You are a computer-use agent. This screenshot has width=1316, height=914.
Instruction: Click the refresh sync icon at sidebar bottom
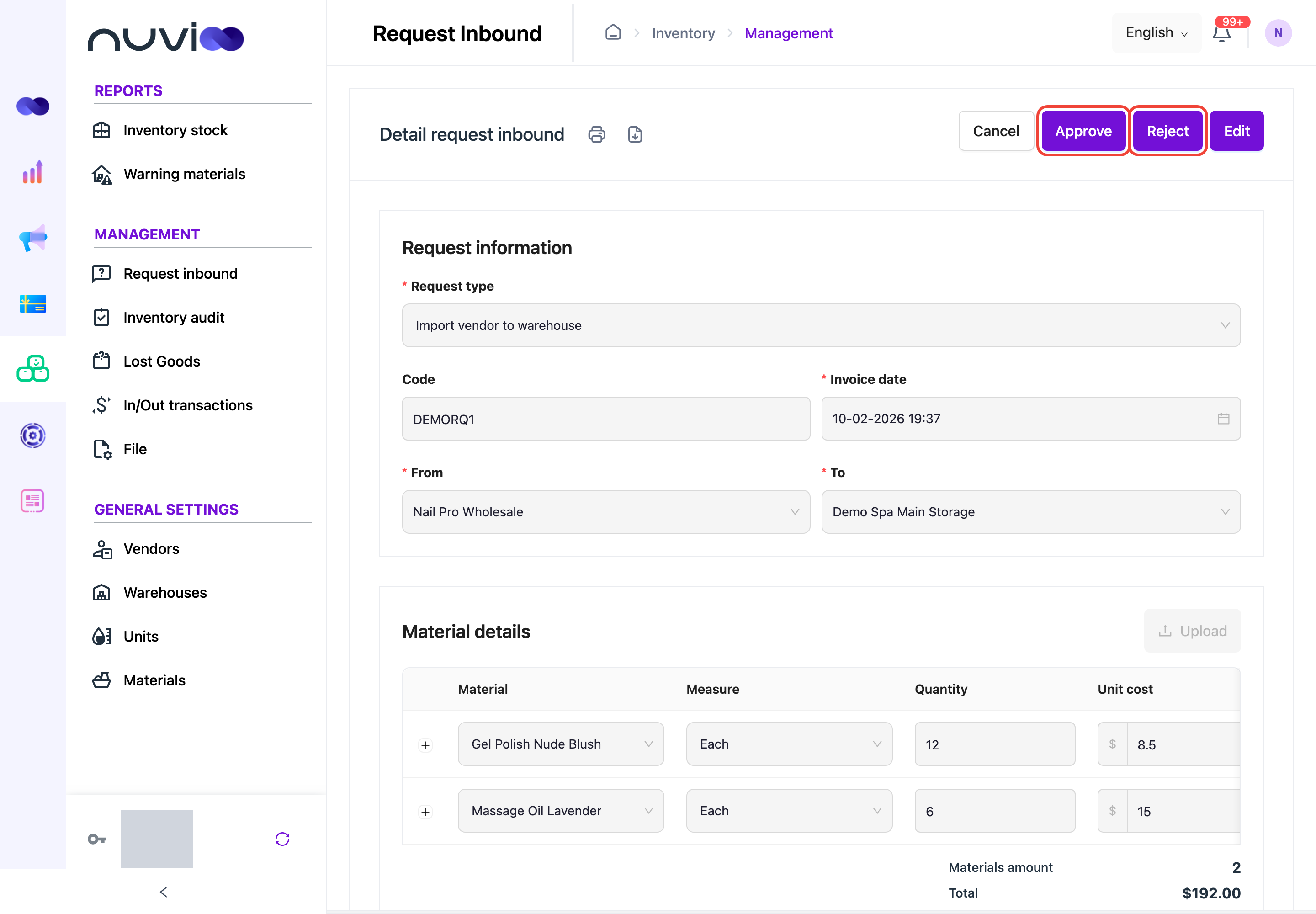pyautogui.click(x=282, y=839)
